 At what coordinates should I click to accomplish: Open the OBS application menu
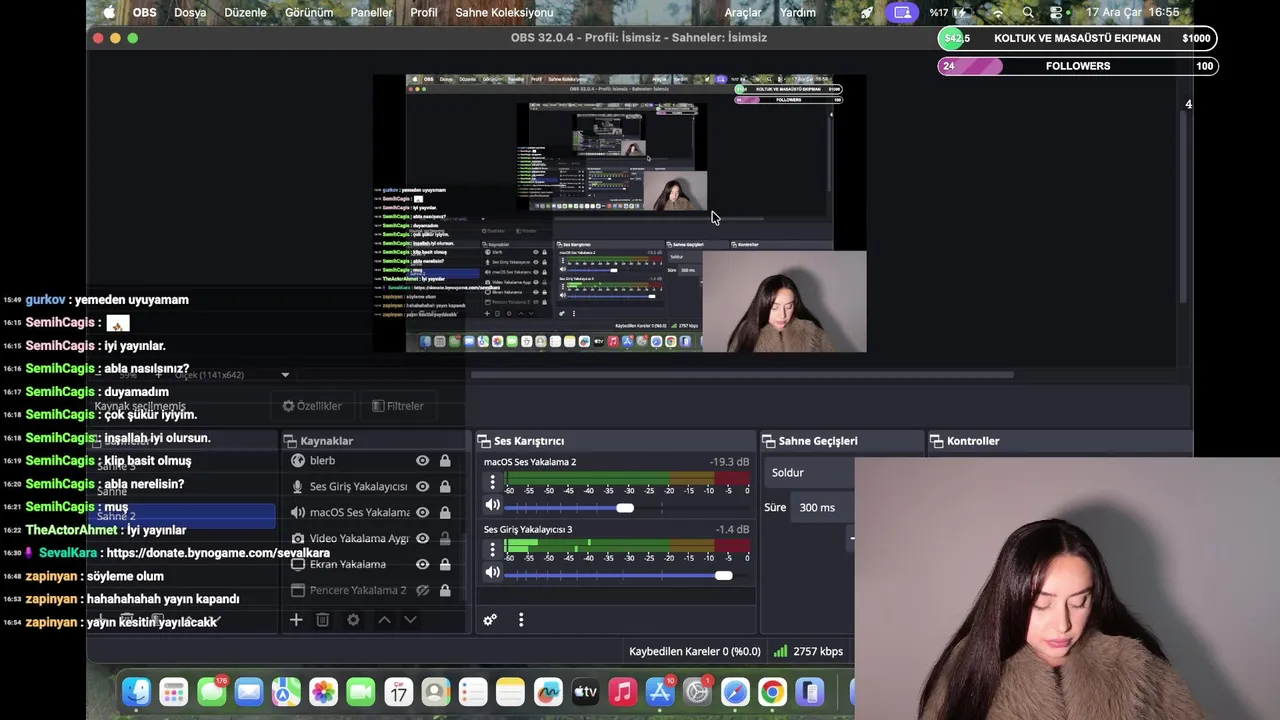click(x=145, y=13)
